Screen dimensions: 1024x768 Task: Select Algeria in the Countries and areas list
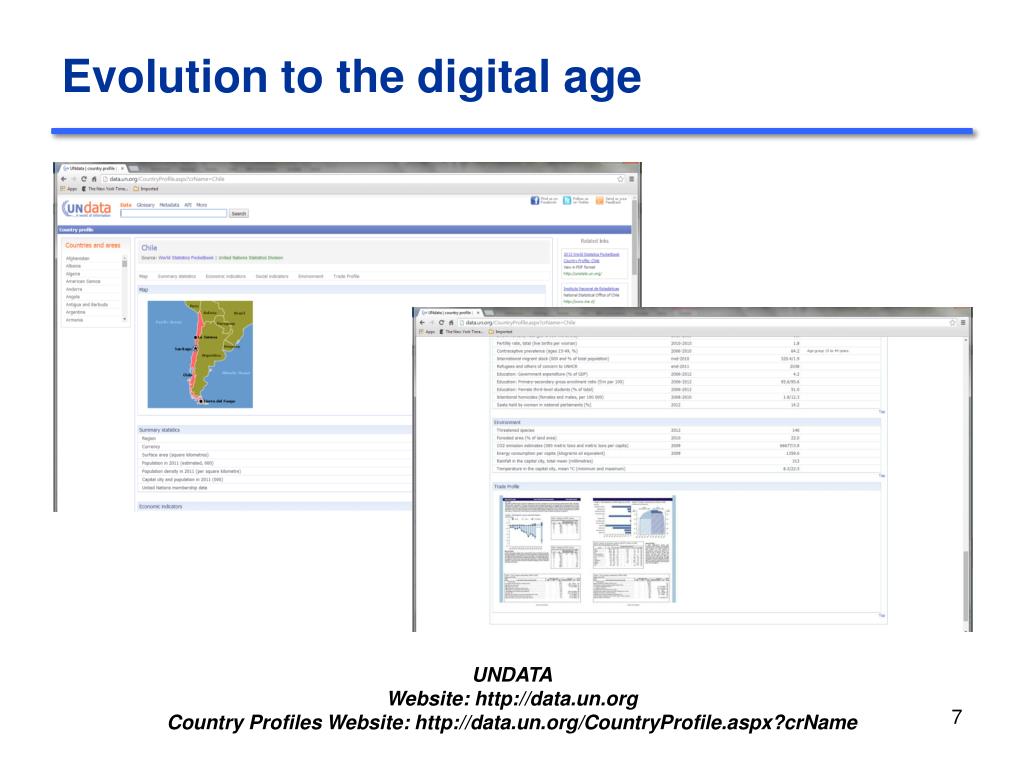click(x=72, y=274)
